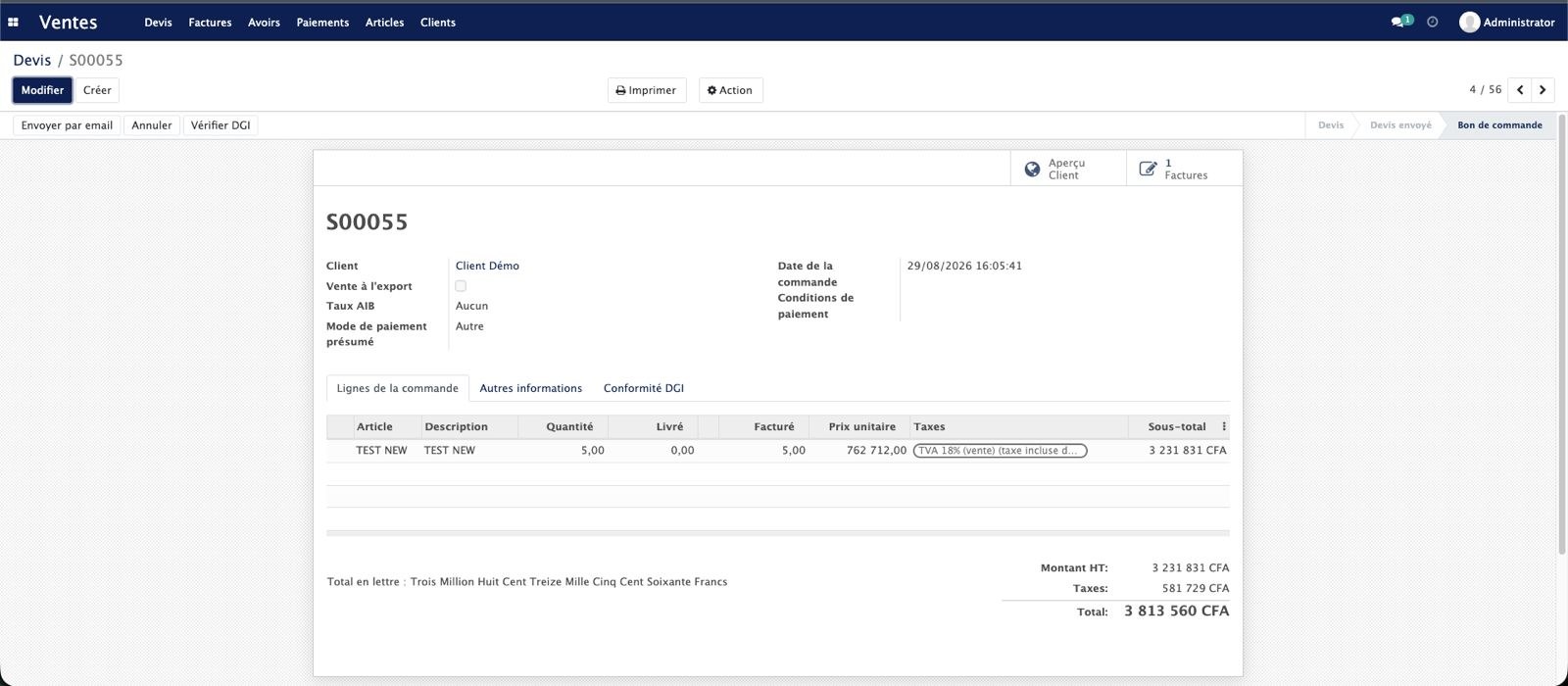Click the TVA 18% tax tag
1568x686 pixels.
tap(1000, 451)
